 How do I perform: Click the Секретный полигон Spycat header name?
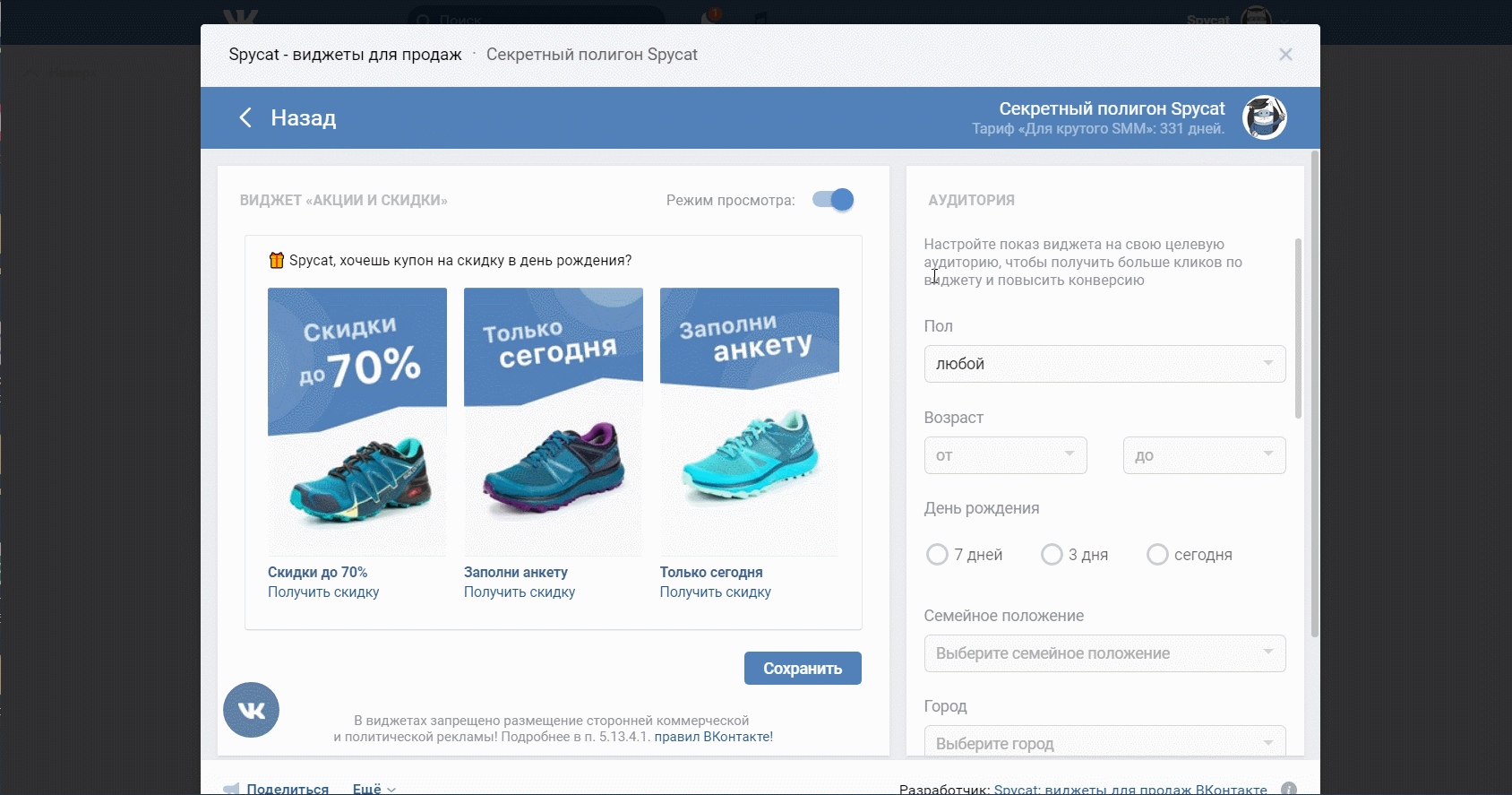pyautogui.click(x=1112, y=108)
